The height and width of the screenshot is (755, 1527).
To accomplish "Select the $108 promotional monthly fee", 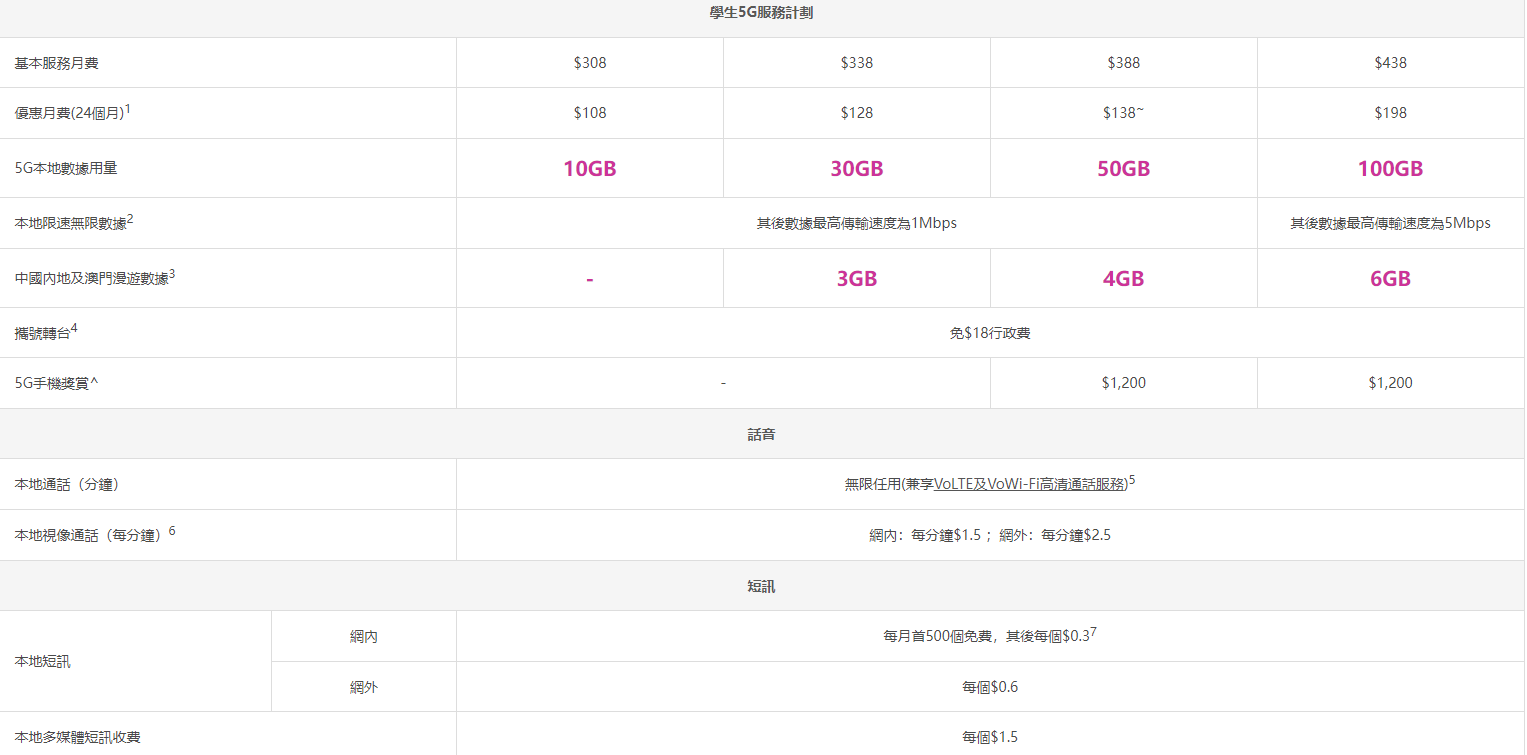I will click(x=590, y=113).
